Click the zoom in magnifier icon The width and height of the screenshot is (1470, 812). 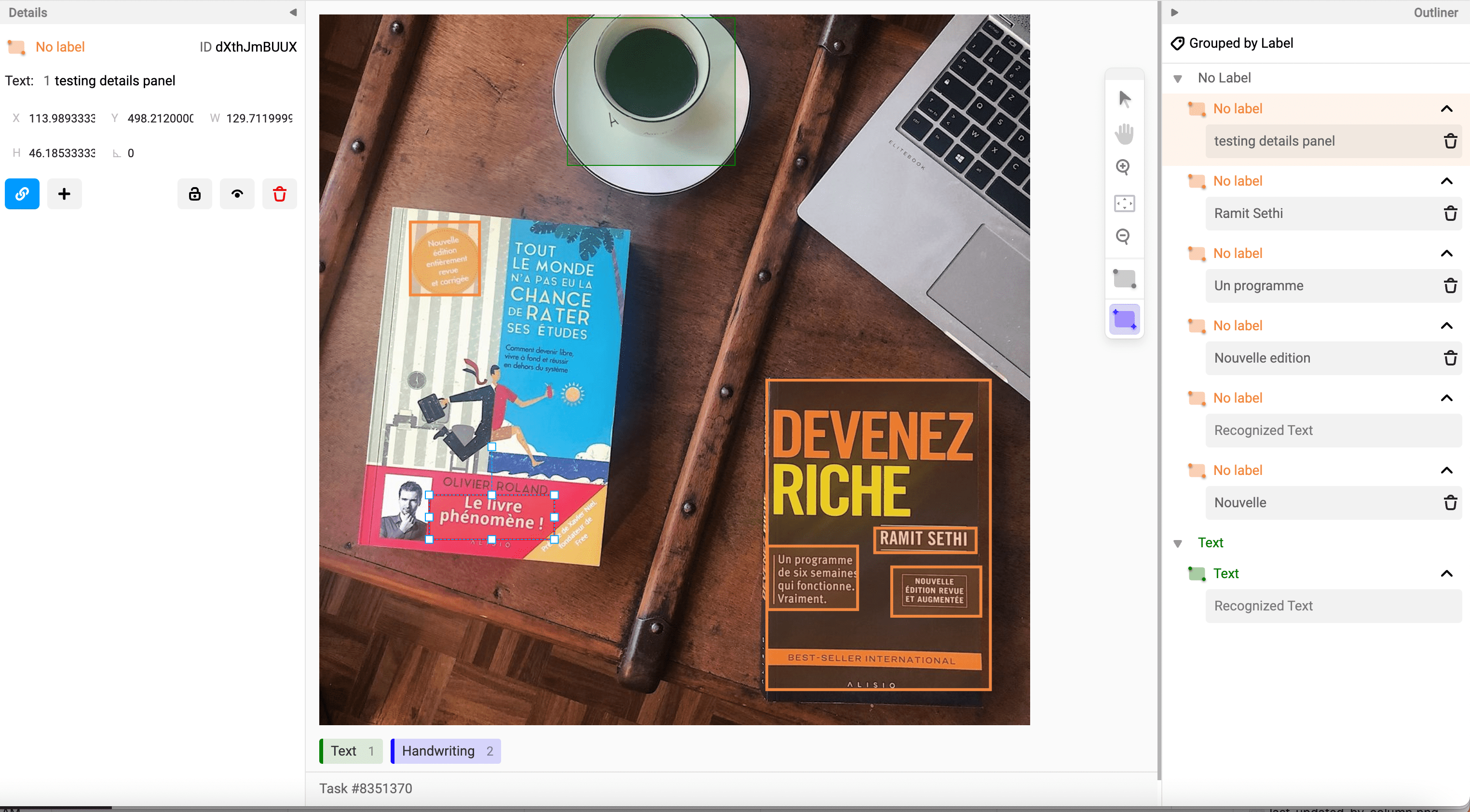1123,167
